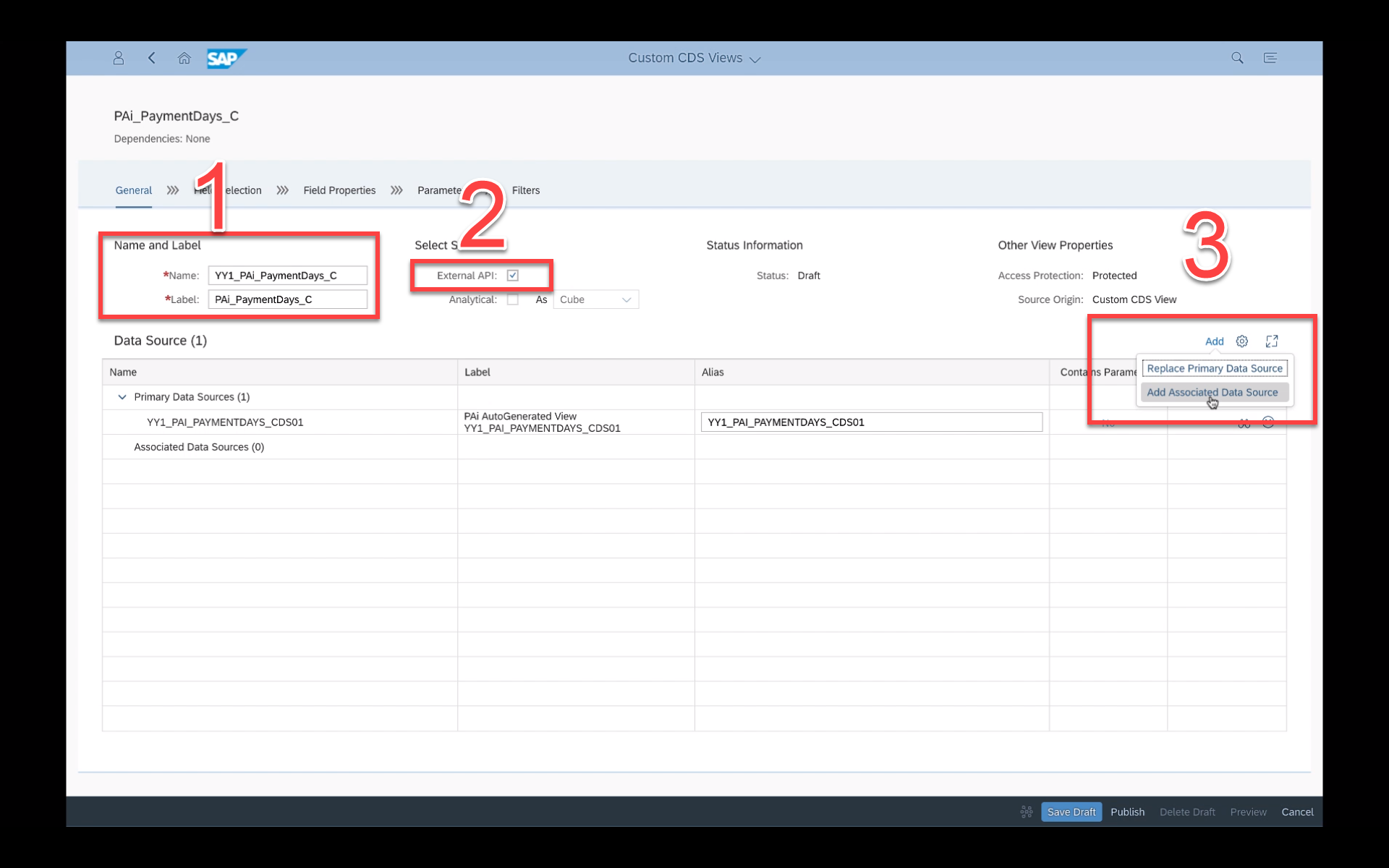
Task: Open the user profile icon
Action: [x=119, y=58]
